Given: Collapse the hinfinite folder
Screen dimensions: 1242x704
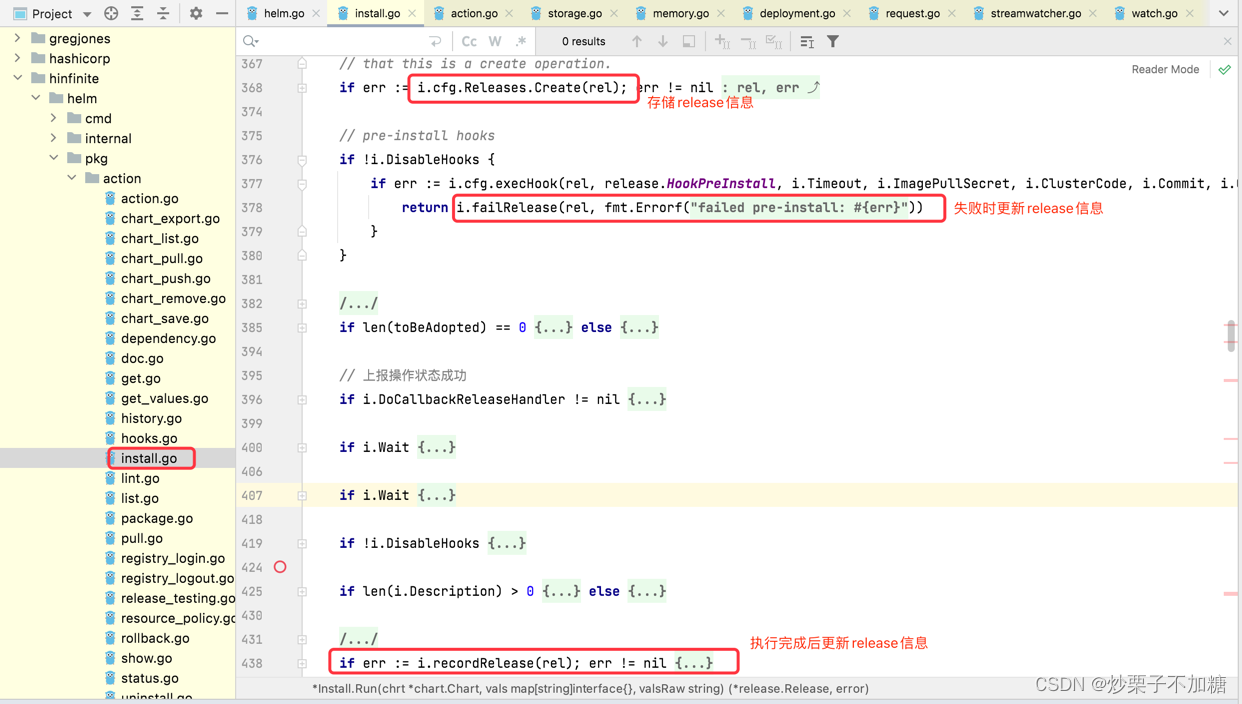Looking at the screenshot, I should [x=17, y=78].
